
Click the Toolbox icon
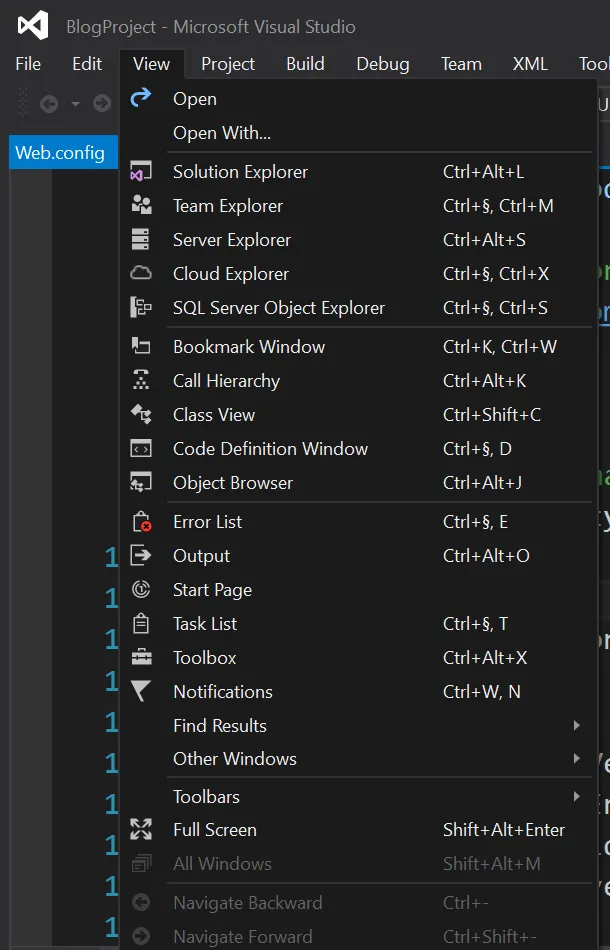141,657
